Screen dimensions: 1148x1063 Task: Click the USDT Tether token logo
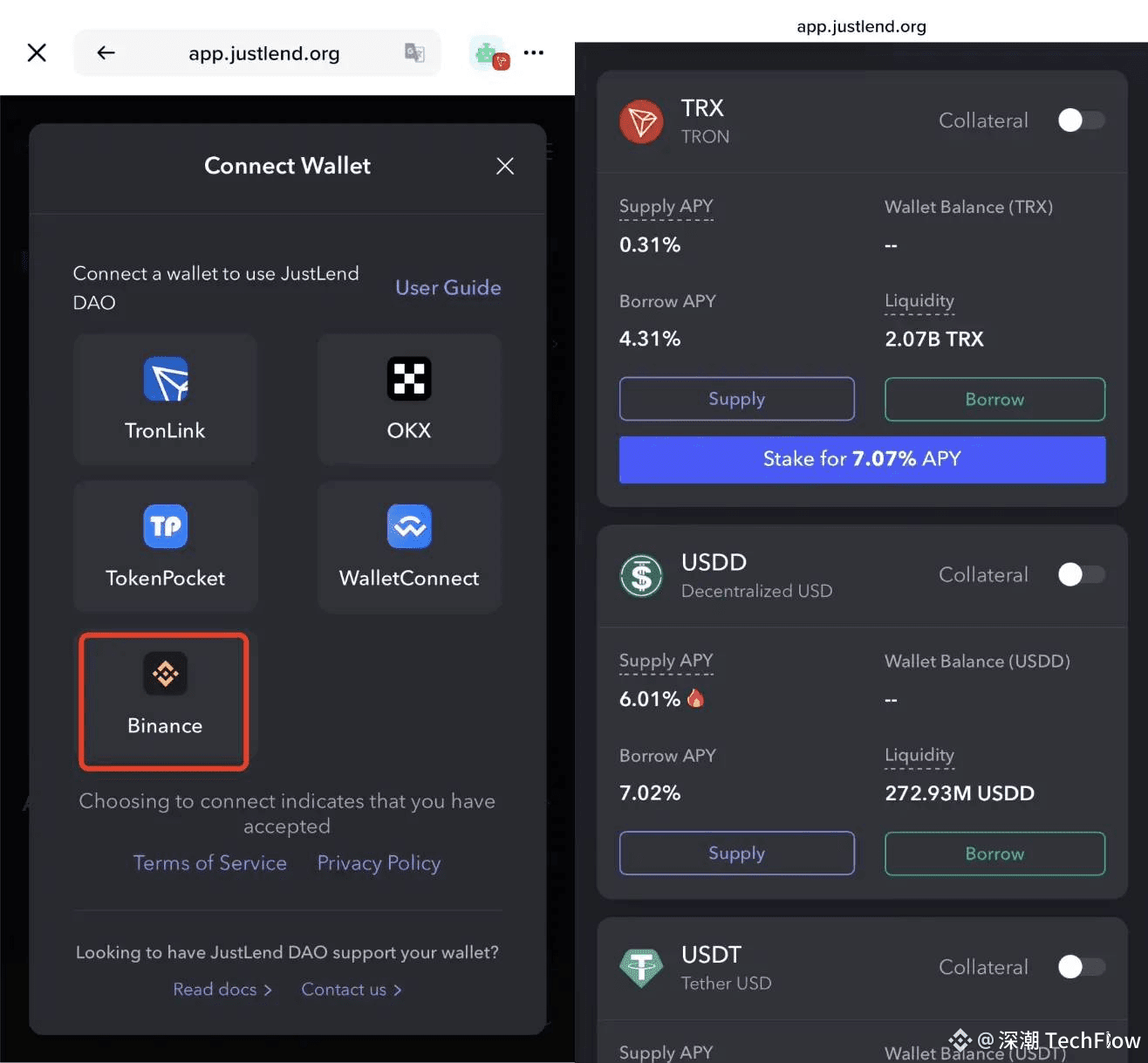pyautogui.click(x=641, y=968)
